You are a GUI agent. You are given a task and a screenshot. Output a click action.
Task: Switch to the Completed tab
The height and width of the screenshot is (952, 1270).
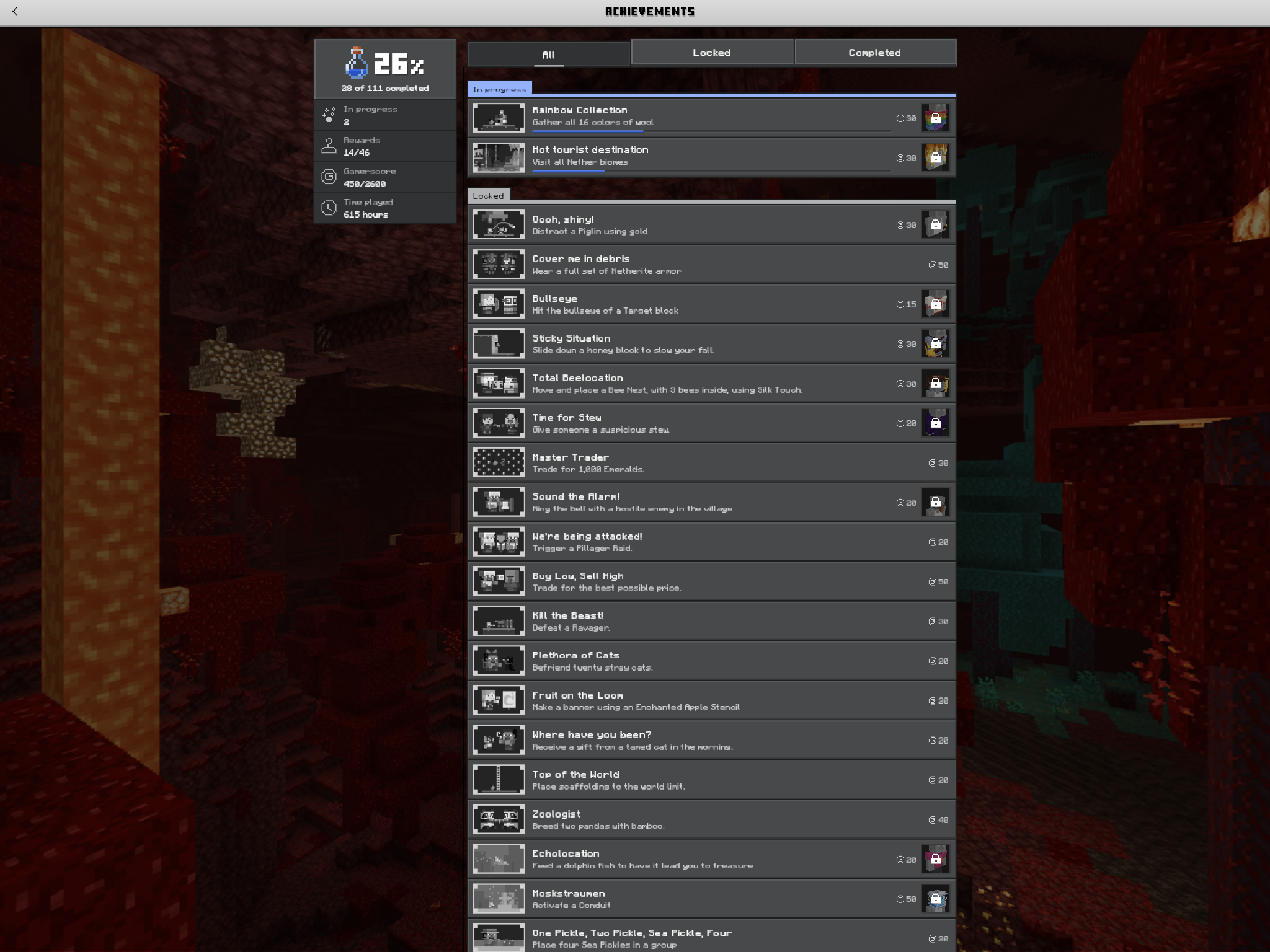pyautogui.click(x=874, y=53)
